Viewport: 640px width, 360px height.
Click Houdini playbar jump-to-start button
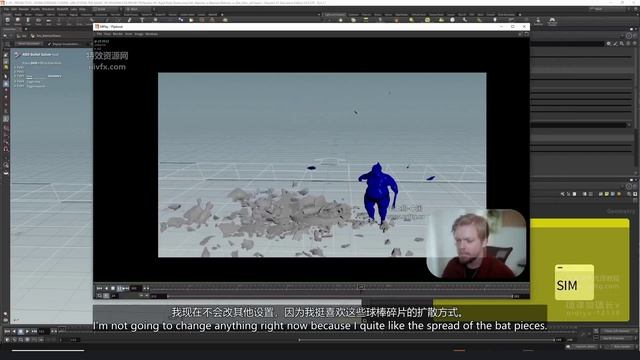pyautogui.click(x=7, y=331)
